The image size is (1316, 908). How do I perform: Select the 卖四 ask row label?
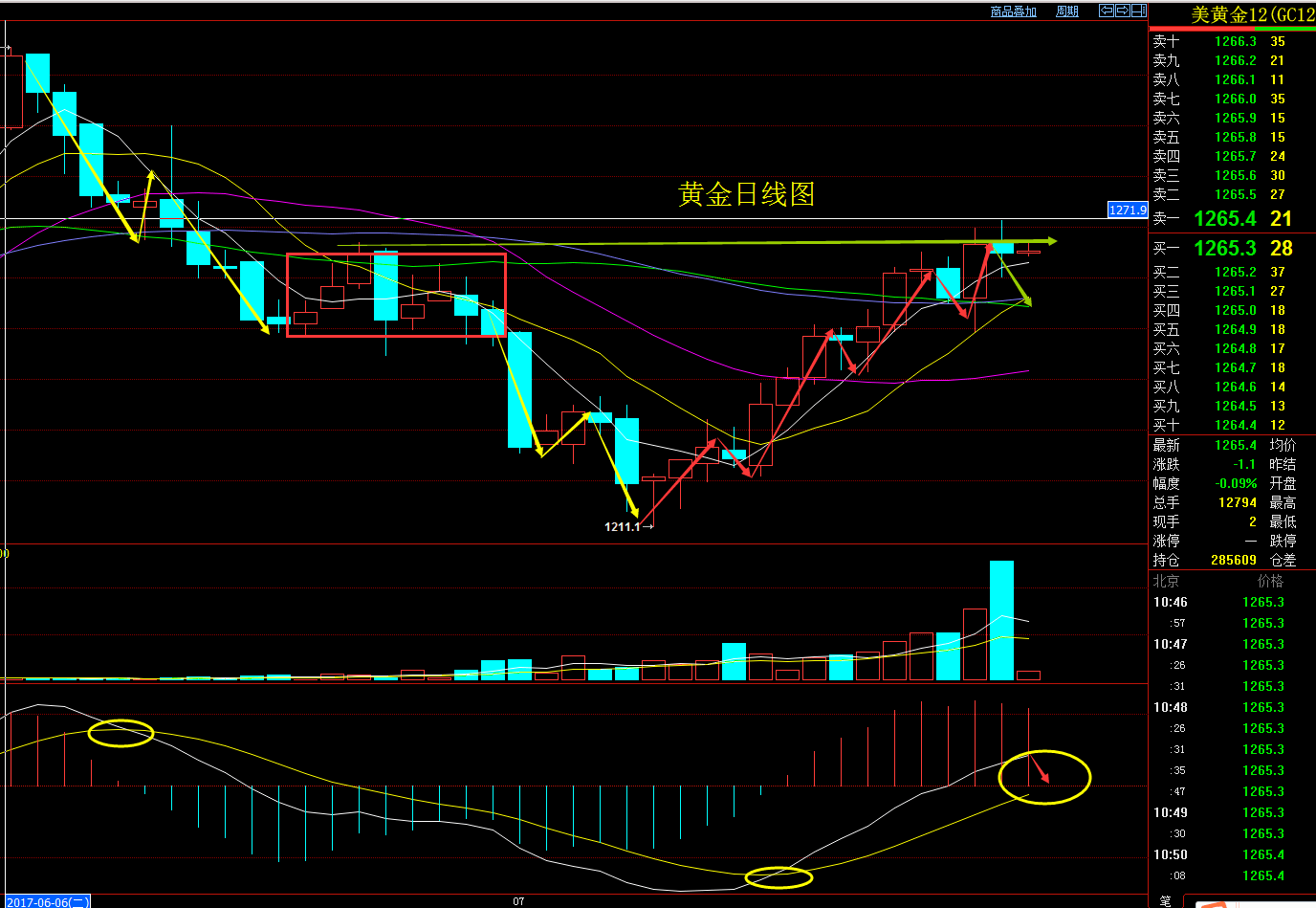pos(1167,156)
